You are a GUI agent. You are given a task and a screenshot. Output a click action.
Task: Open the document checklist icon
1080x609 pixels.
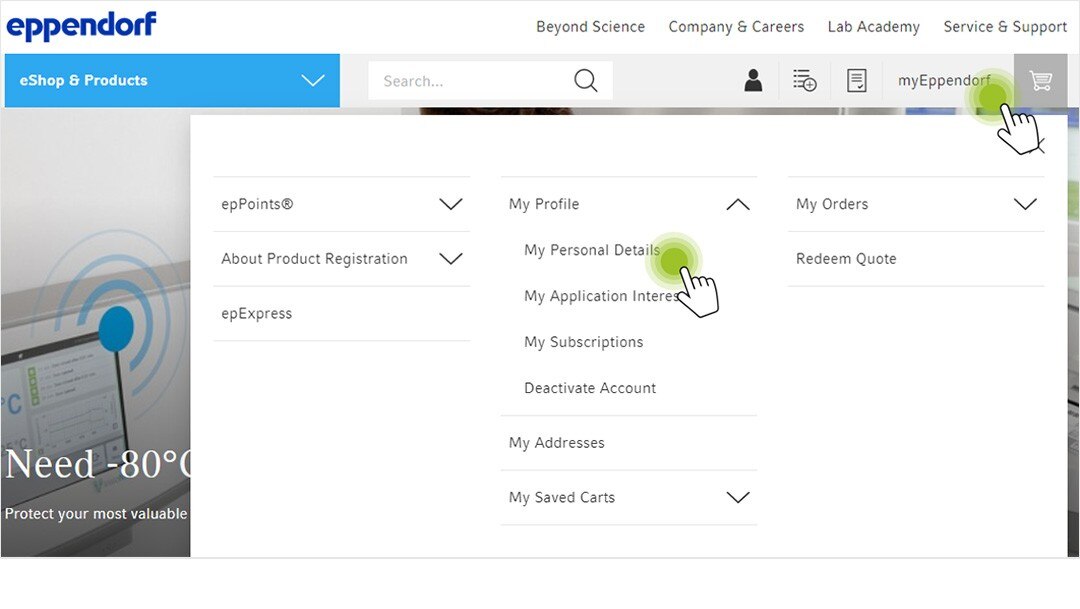pyautogui.click(x=856, y=81)
